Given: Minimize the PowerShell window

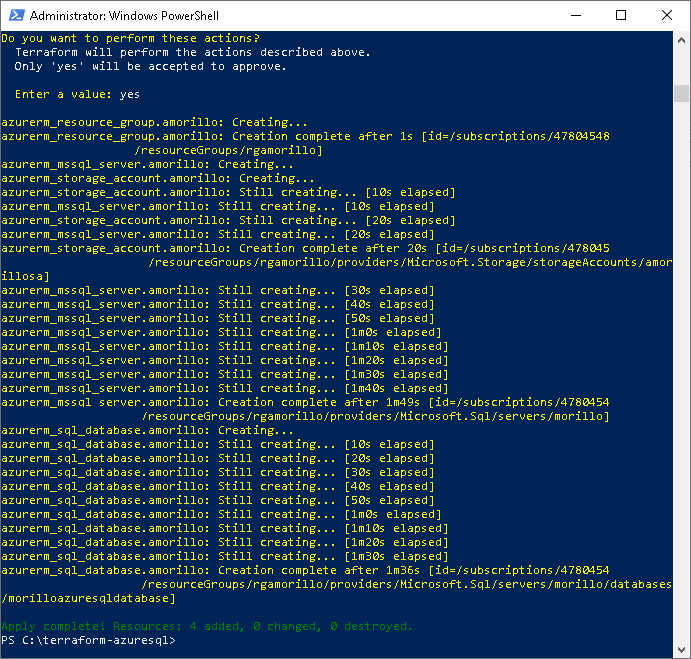Looking at the screenshot, I should point(576,15).
